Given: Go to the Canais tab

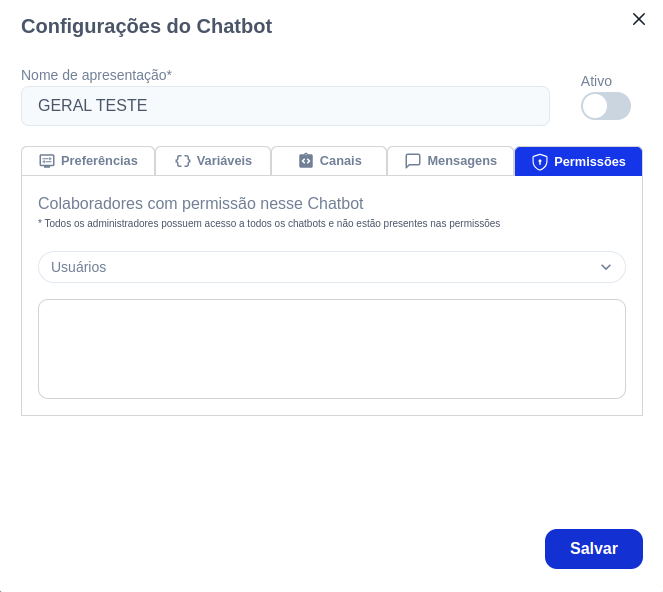Looking at the screenshot, I should [329, 161].
